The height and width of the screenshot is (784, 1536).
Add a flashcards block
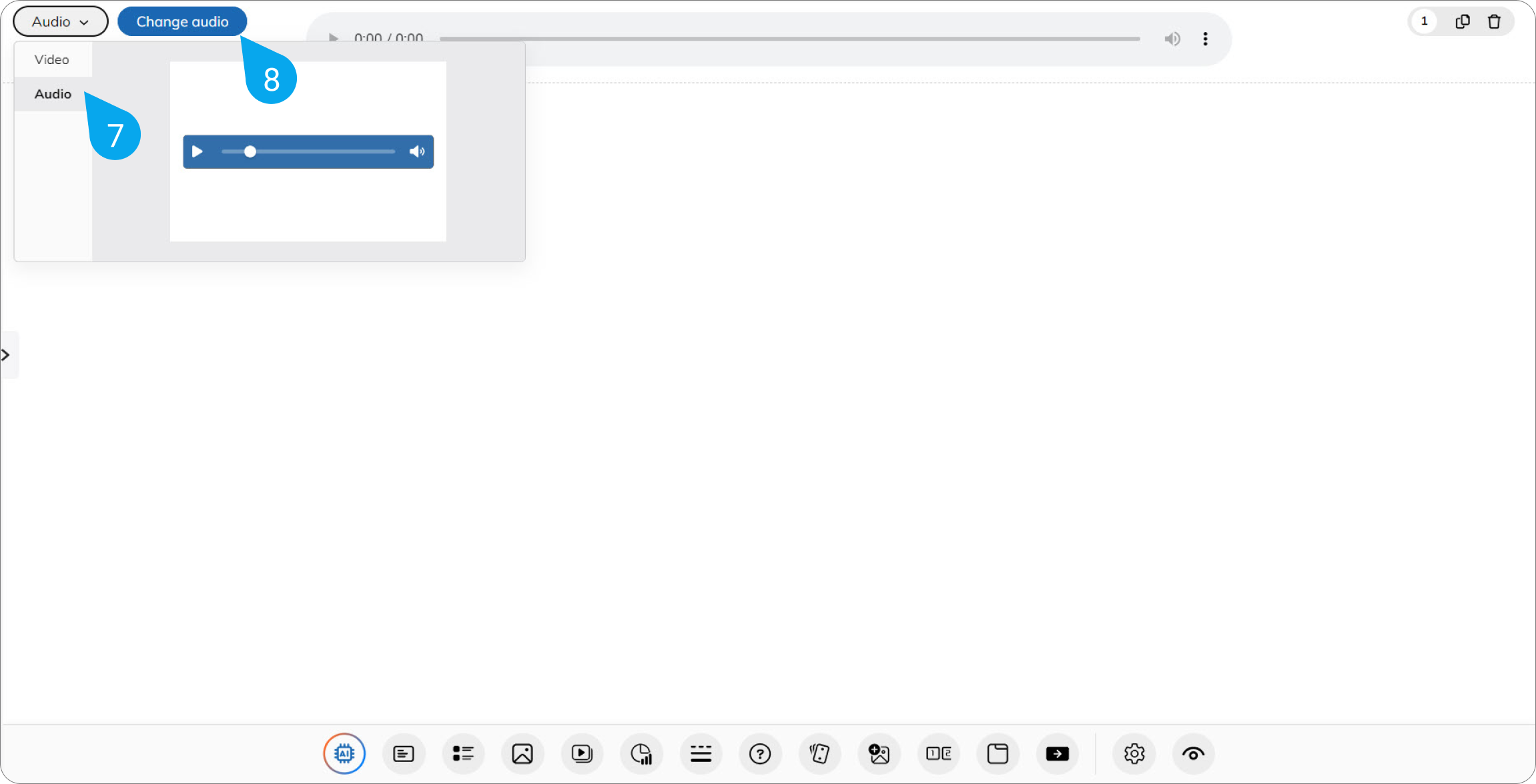tap(819, 754)
